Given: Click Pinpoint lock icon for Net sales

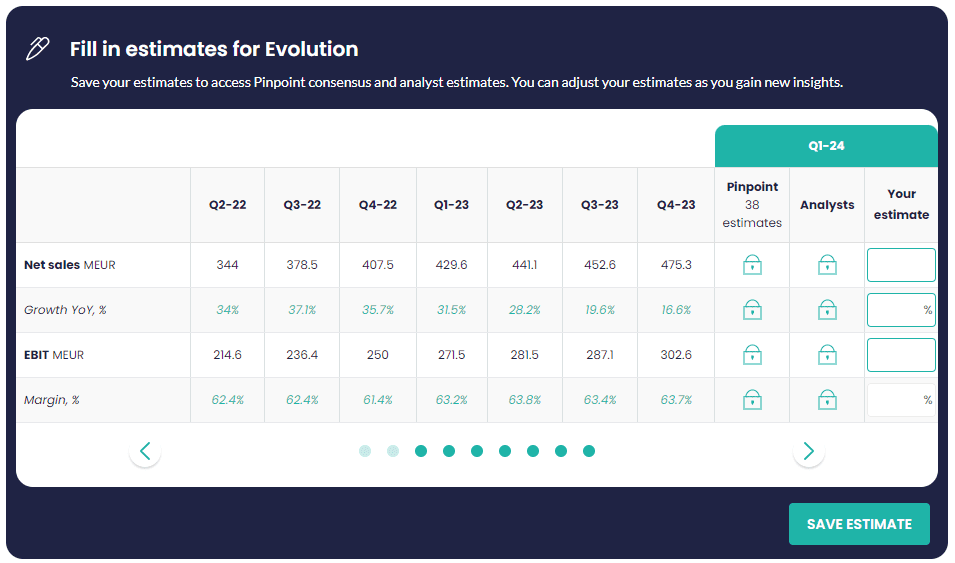Looking at the screenshot, I should [x=752, y=265].
